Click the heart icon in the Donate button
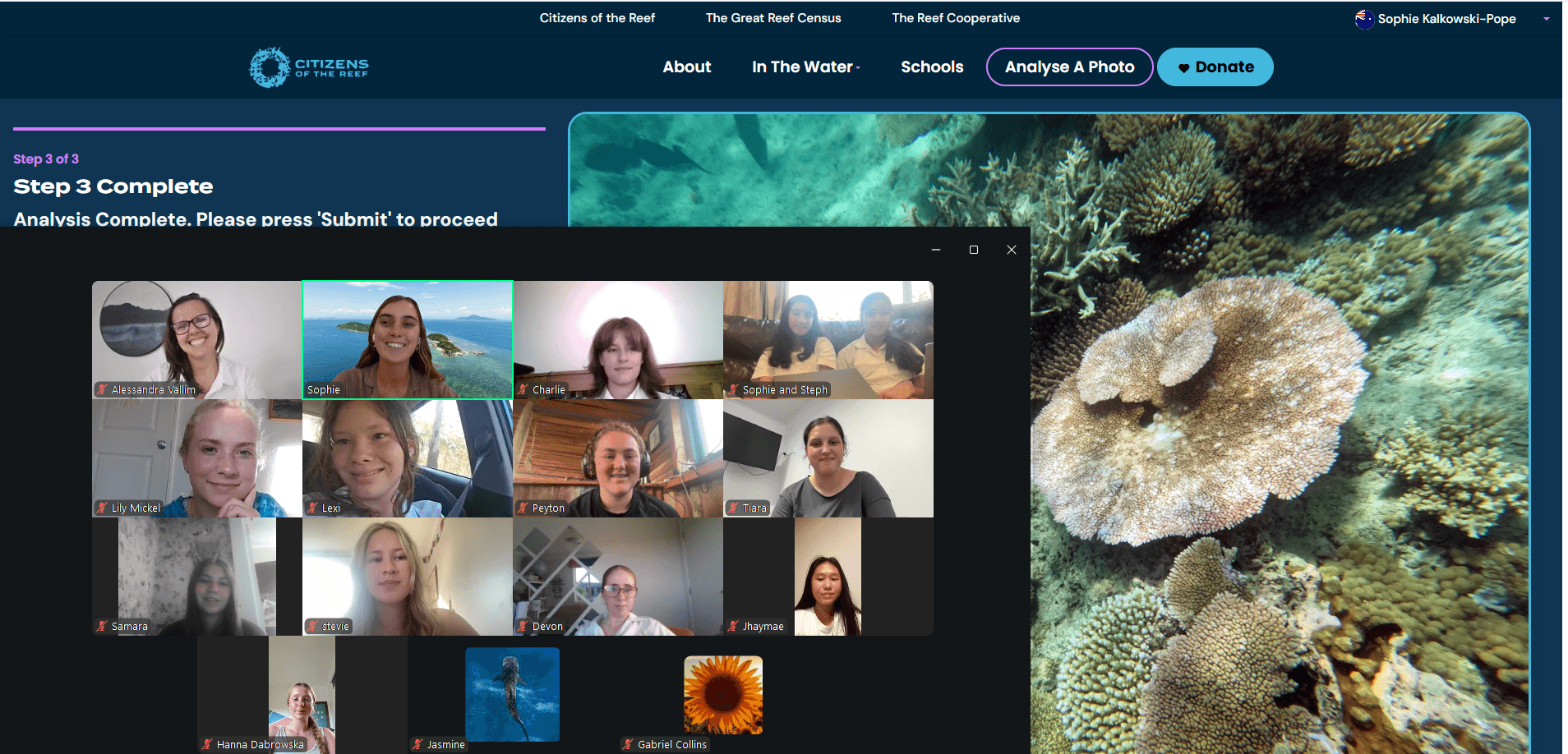Viewport: 1568px width, 754px height. pyautogui.click(x=1183, y=68)
